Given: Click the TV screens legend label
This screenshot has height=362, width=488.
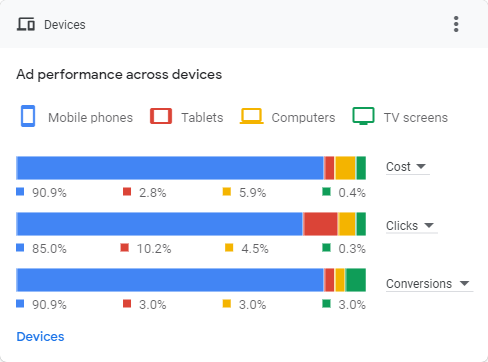Looking at the screenshot, I should click(416, 118).
